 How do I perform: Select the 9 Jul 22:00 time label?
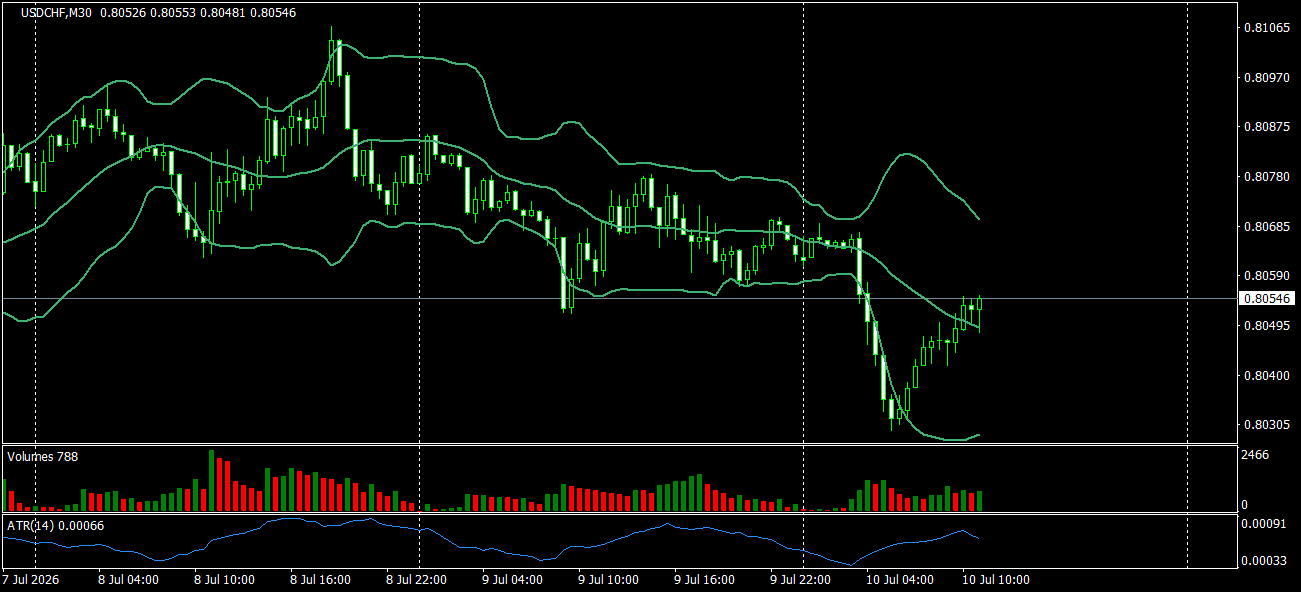point(800,580)
